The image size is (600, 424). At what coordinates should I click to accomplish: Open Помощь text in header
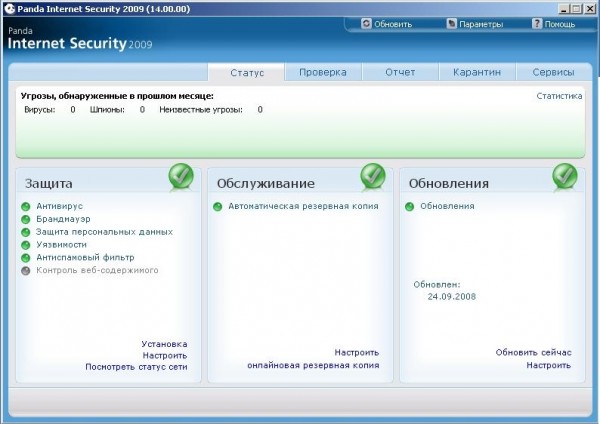560,24
